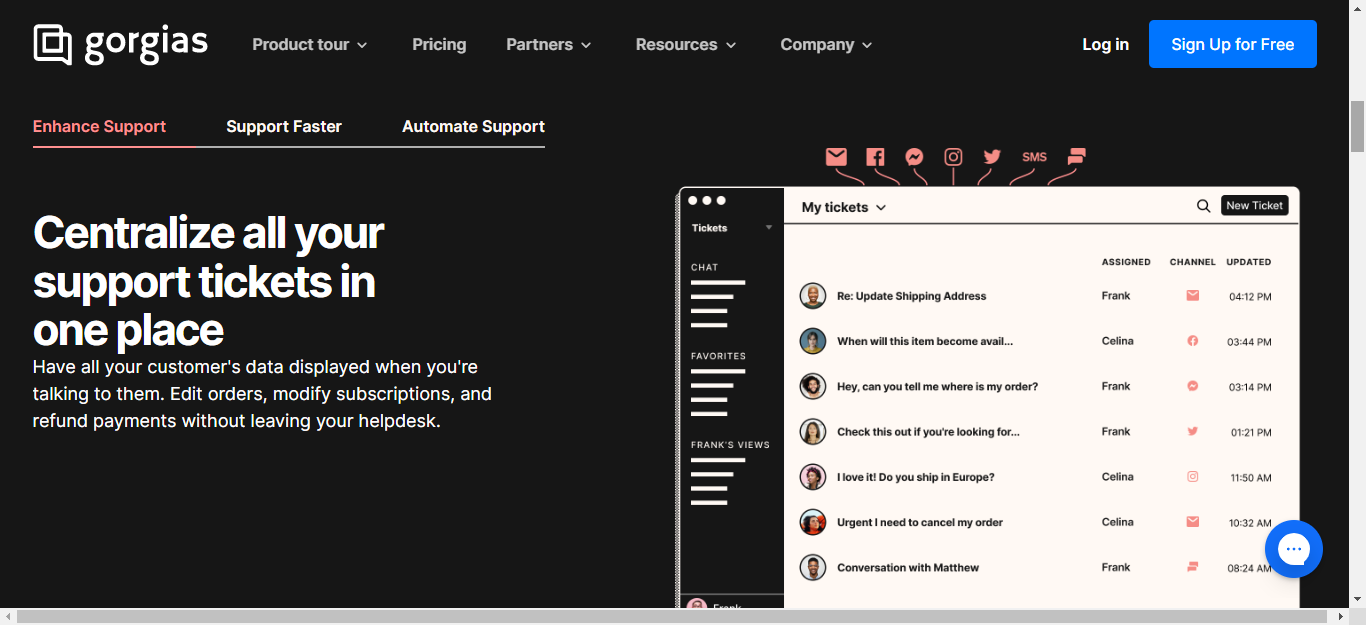This screenshot has width=1366, height=625.
Task: Click the Messenger icon in the 03:14 PM row
Action: (x=1192, y=386)
